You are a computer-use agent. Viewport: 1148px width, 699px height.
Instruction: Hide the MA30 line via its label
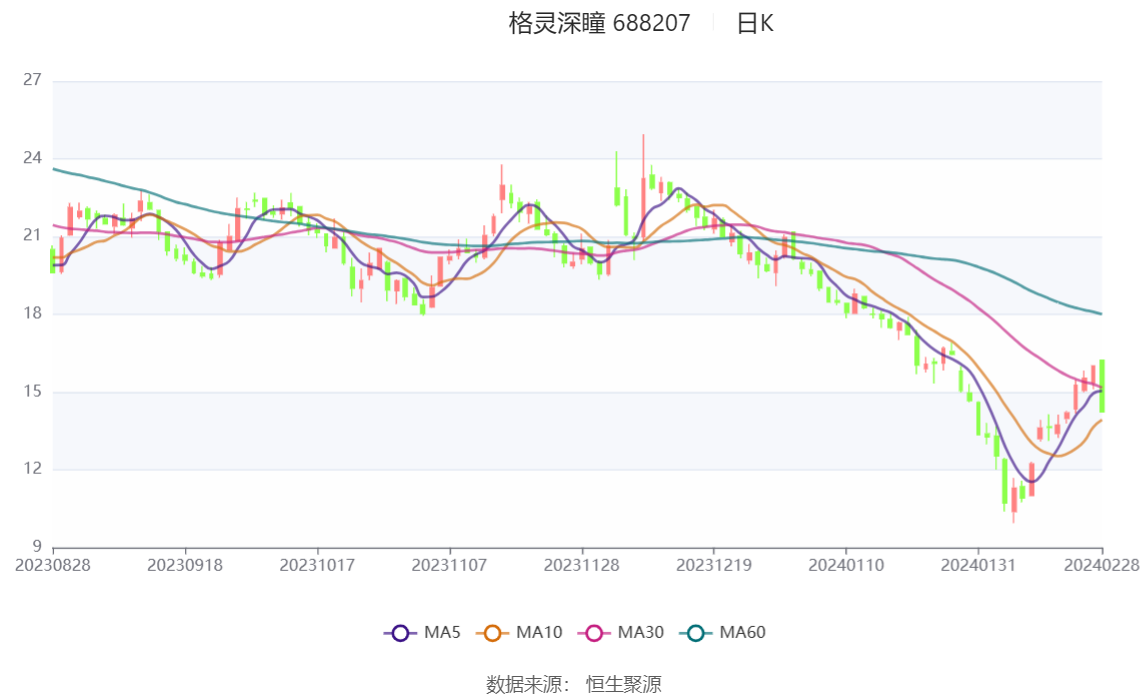coord(641,632)
